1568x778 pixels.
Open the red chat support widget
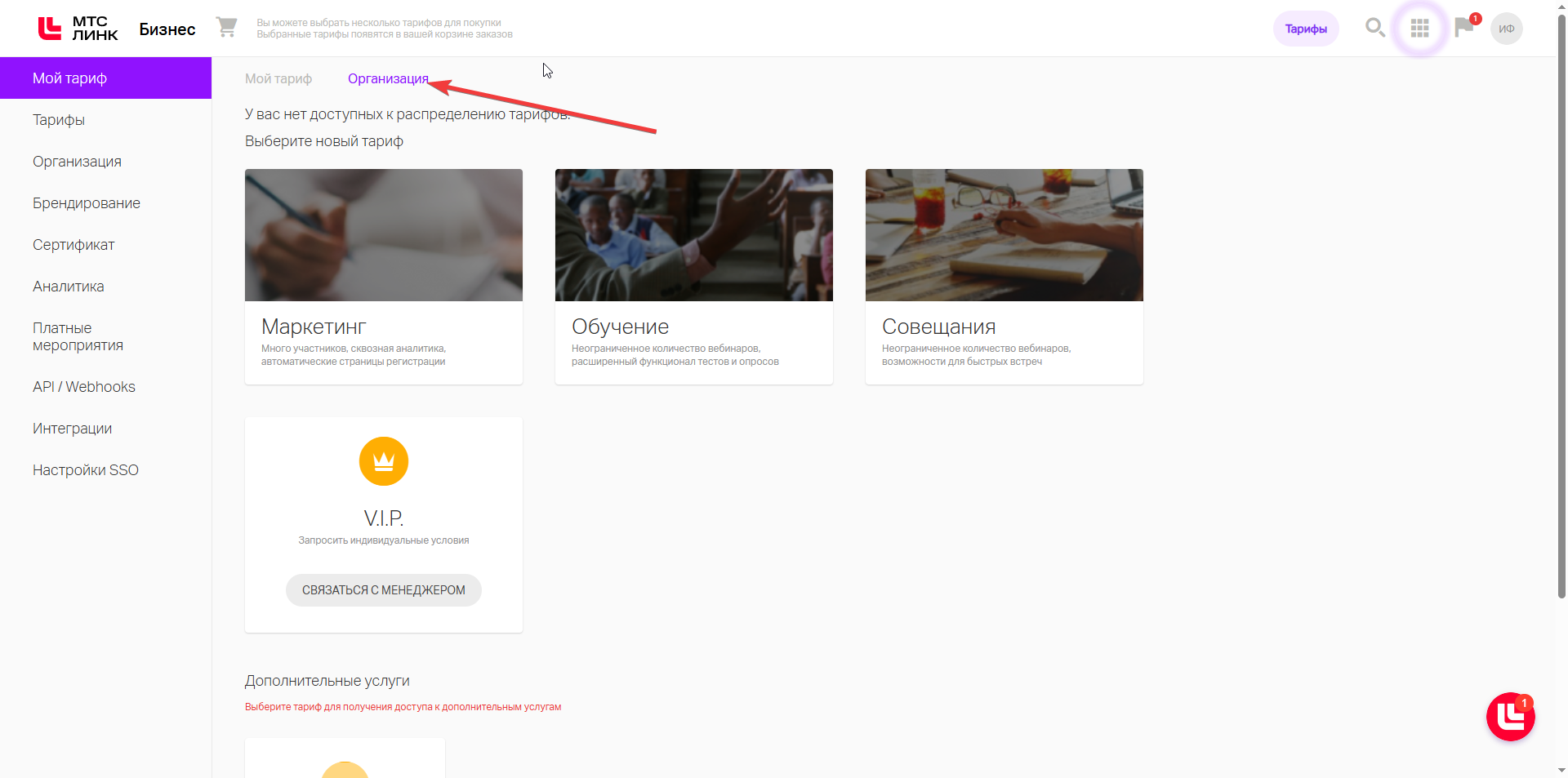click(1511, 717)
